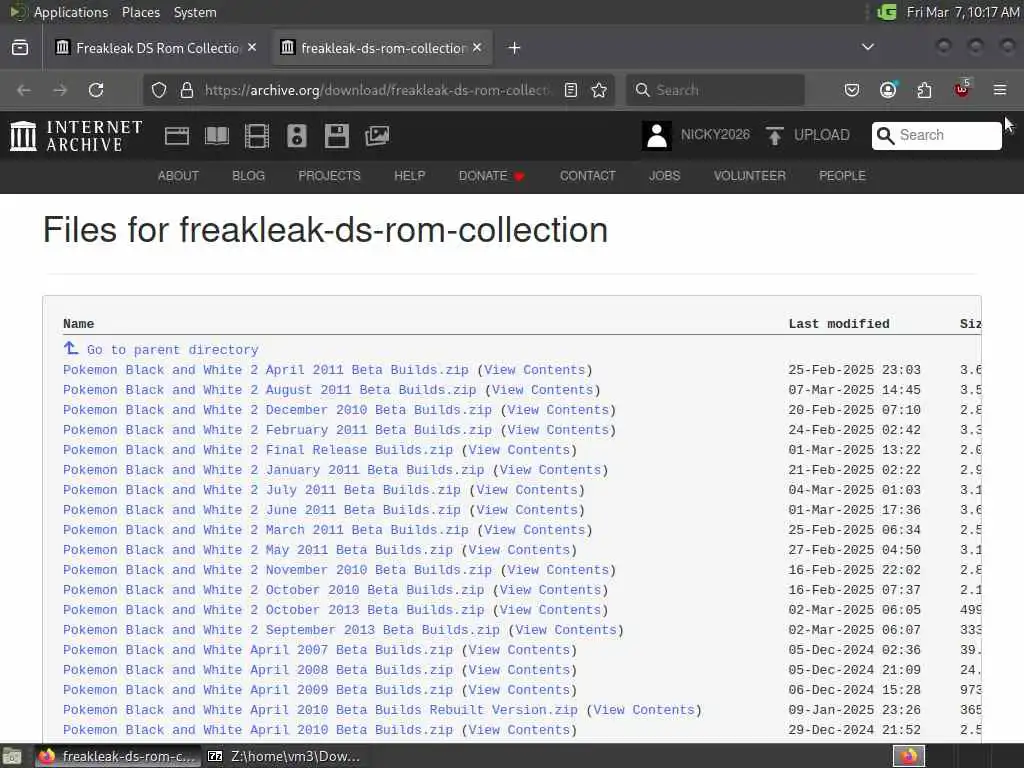View contents of April 2007 Beta Builds

pyautogui.click(x=519, y=650)
